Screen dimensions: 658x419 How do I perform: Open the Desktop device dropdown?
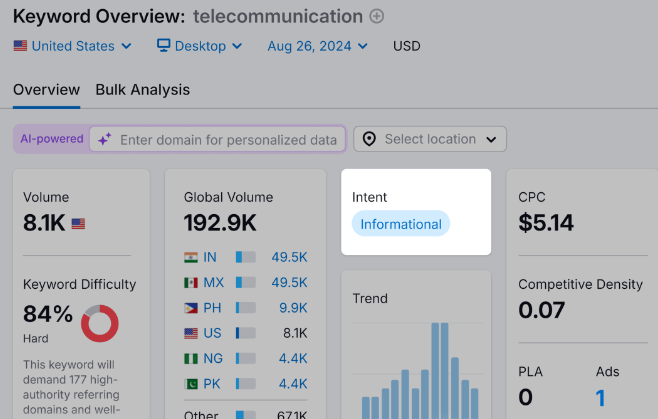200,46
